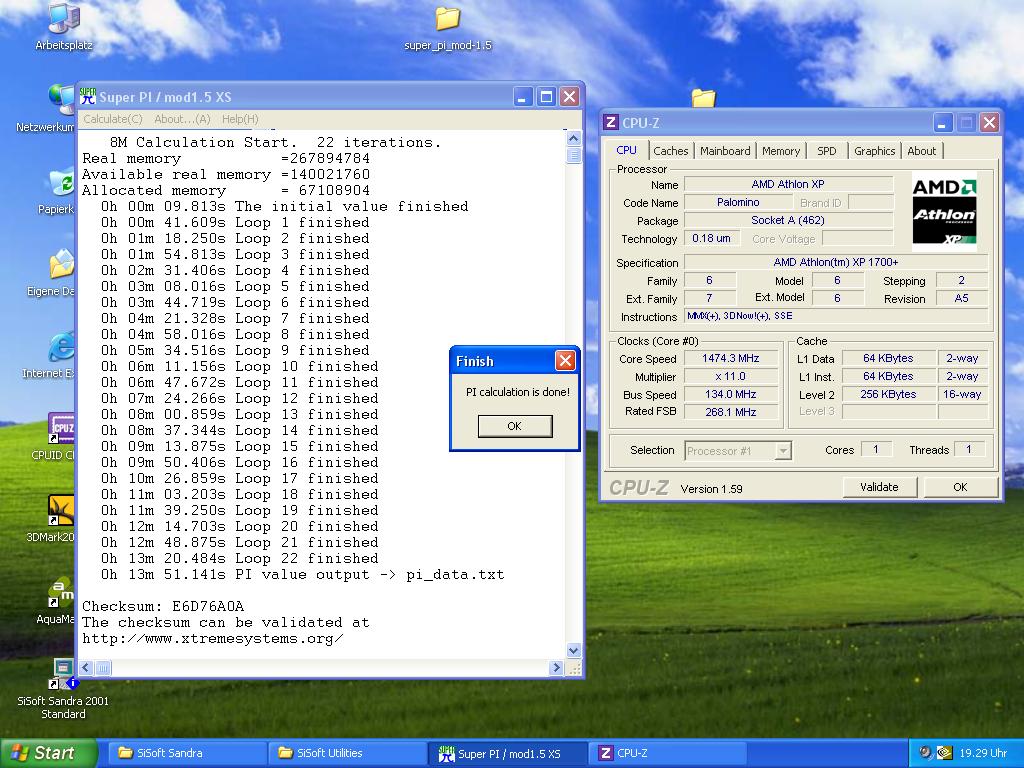Launch the 3DMark desktop shortcut
This screenshot has height=768, width=1024.
point(62,511)
